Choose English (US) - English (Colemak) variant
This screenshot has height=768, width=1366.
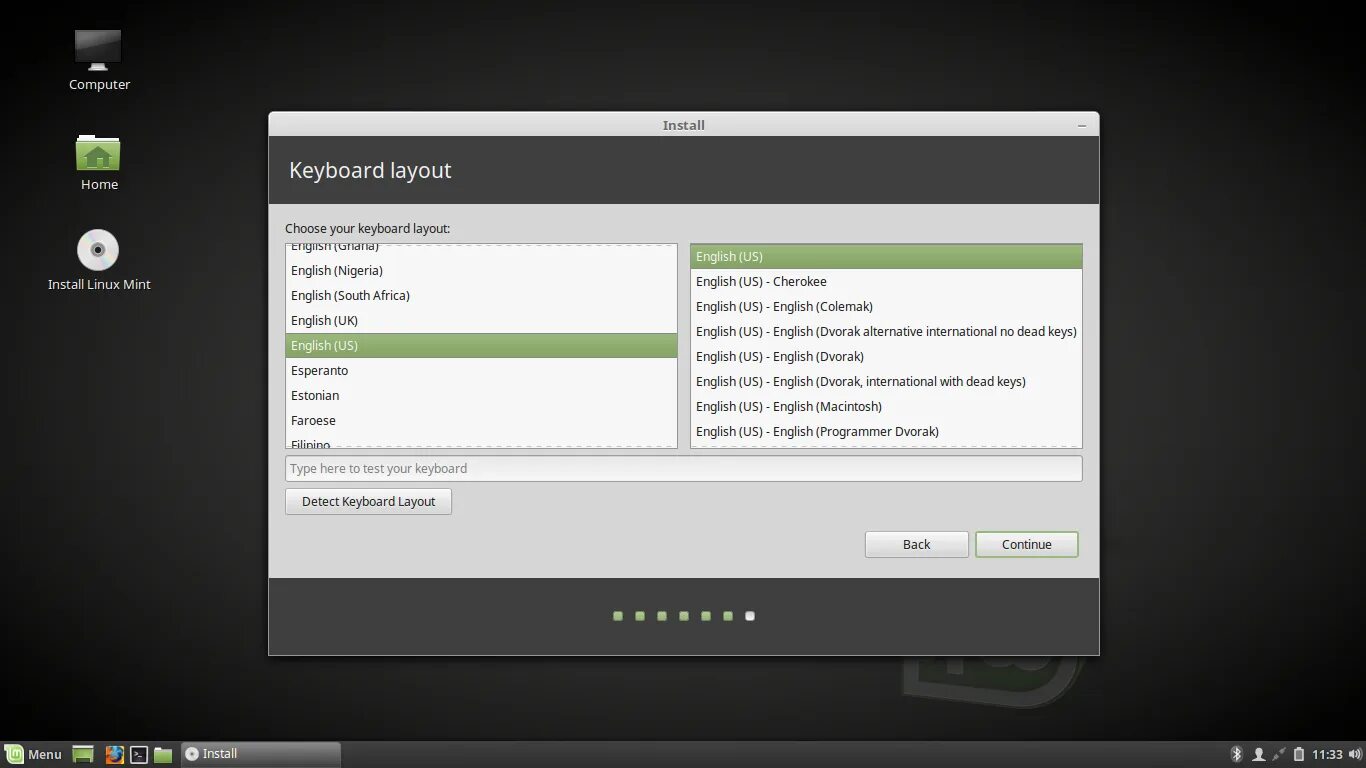[886, 306]
